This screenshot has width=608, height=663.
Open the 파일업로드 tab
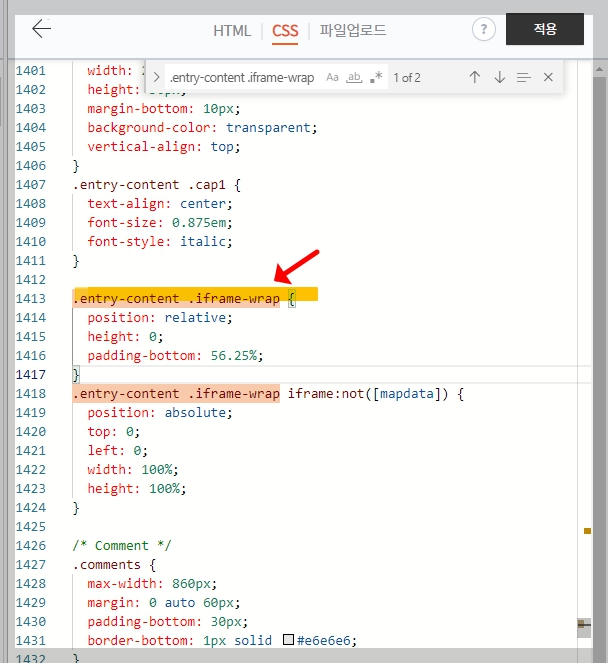point(353,30)
